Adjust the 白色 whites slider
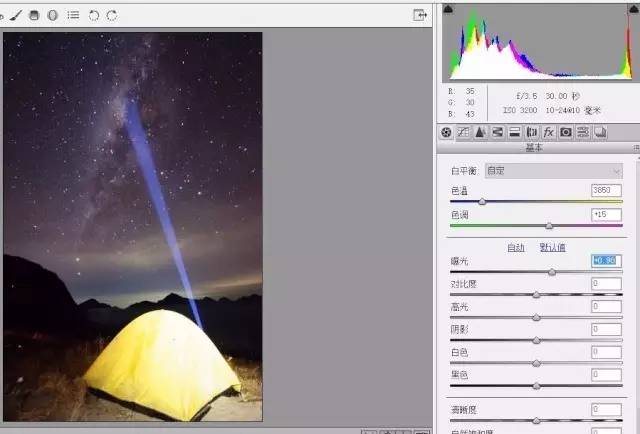The height and width of the screenshot is (434, 640). coord(536,363)
